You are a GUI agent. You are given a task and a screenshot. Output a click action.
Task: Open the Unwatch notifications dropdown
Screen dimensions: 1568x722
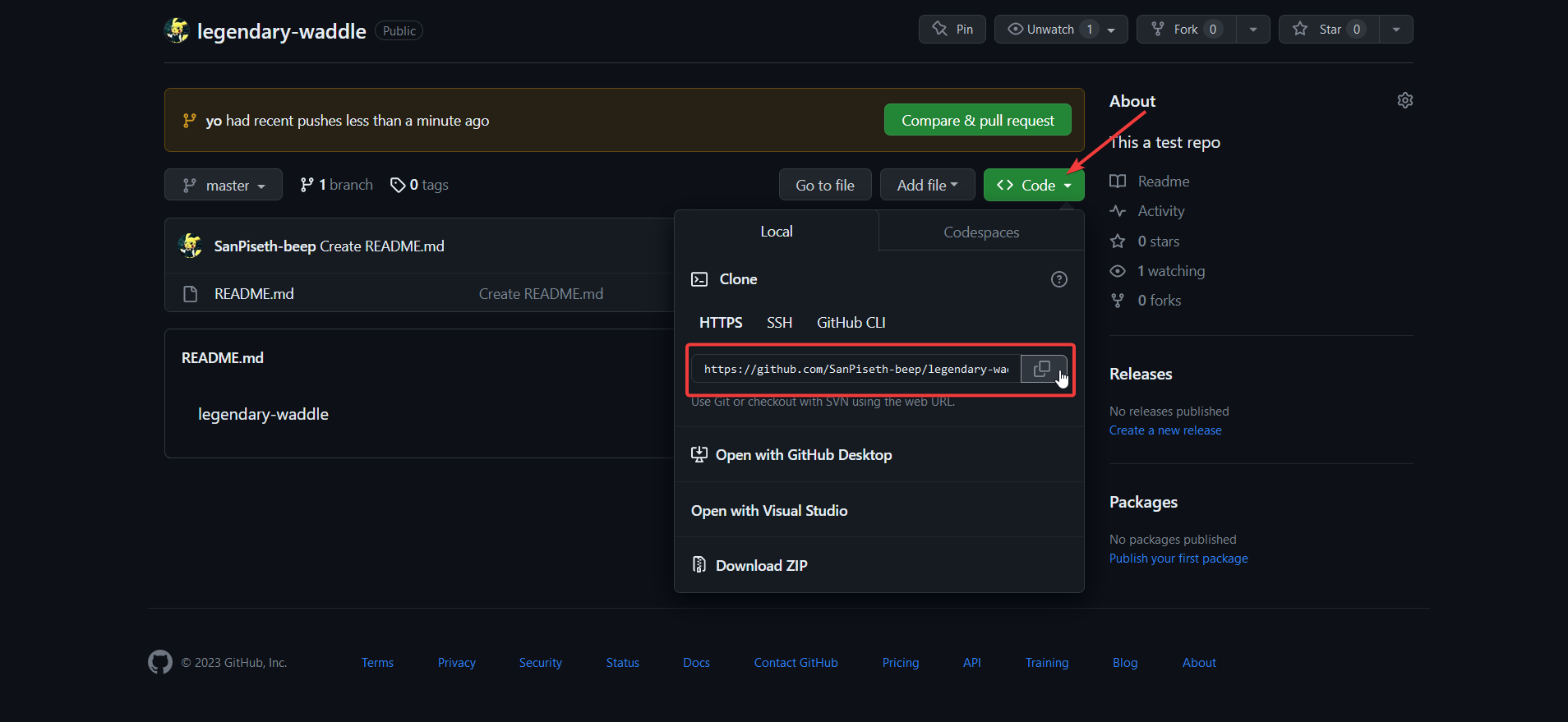click(x=1061, y=30)
